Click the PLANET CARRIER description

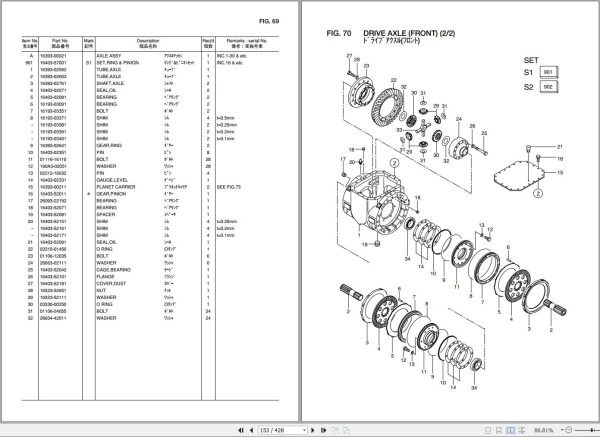click(x=116, y=187)
